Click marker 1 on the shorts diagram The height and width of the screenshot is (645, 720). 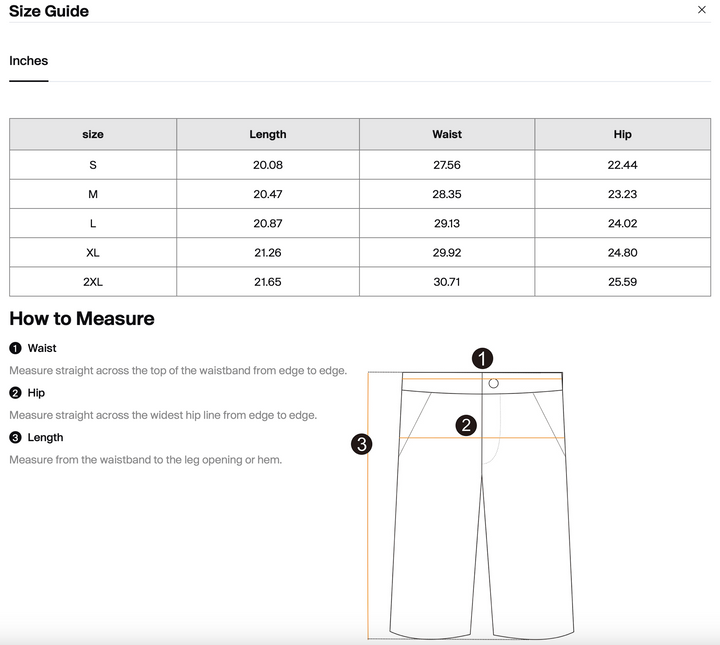click(482, 359)
